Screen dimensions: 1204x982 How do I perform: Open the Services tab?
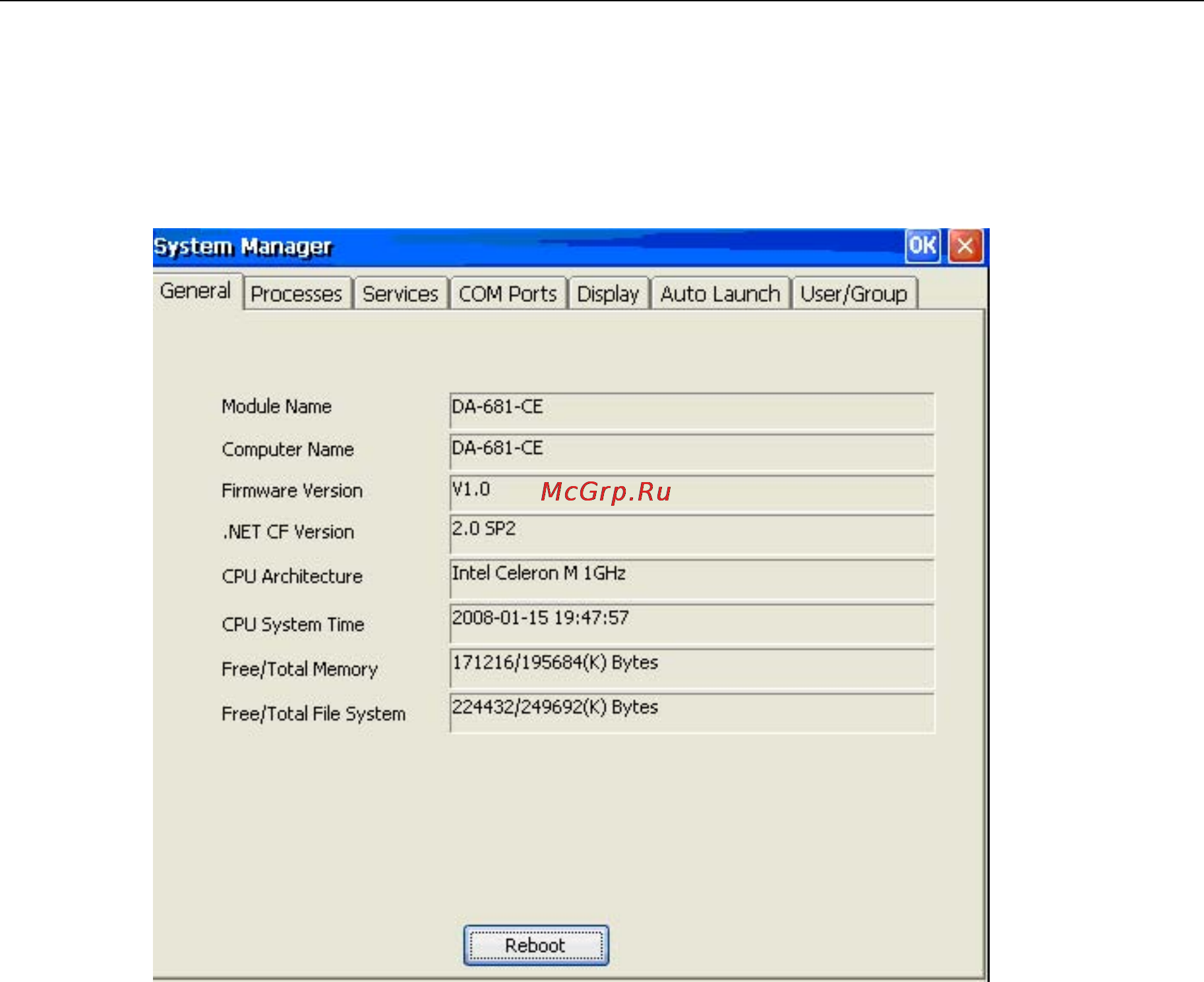coord(400,293)
